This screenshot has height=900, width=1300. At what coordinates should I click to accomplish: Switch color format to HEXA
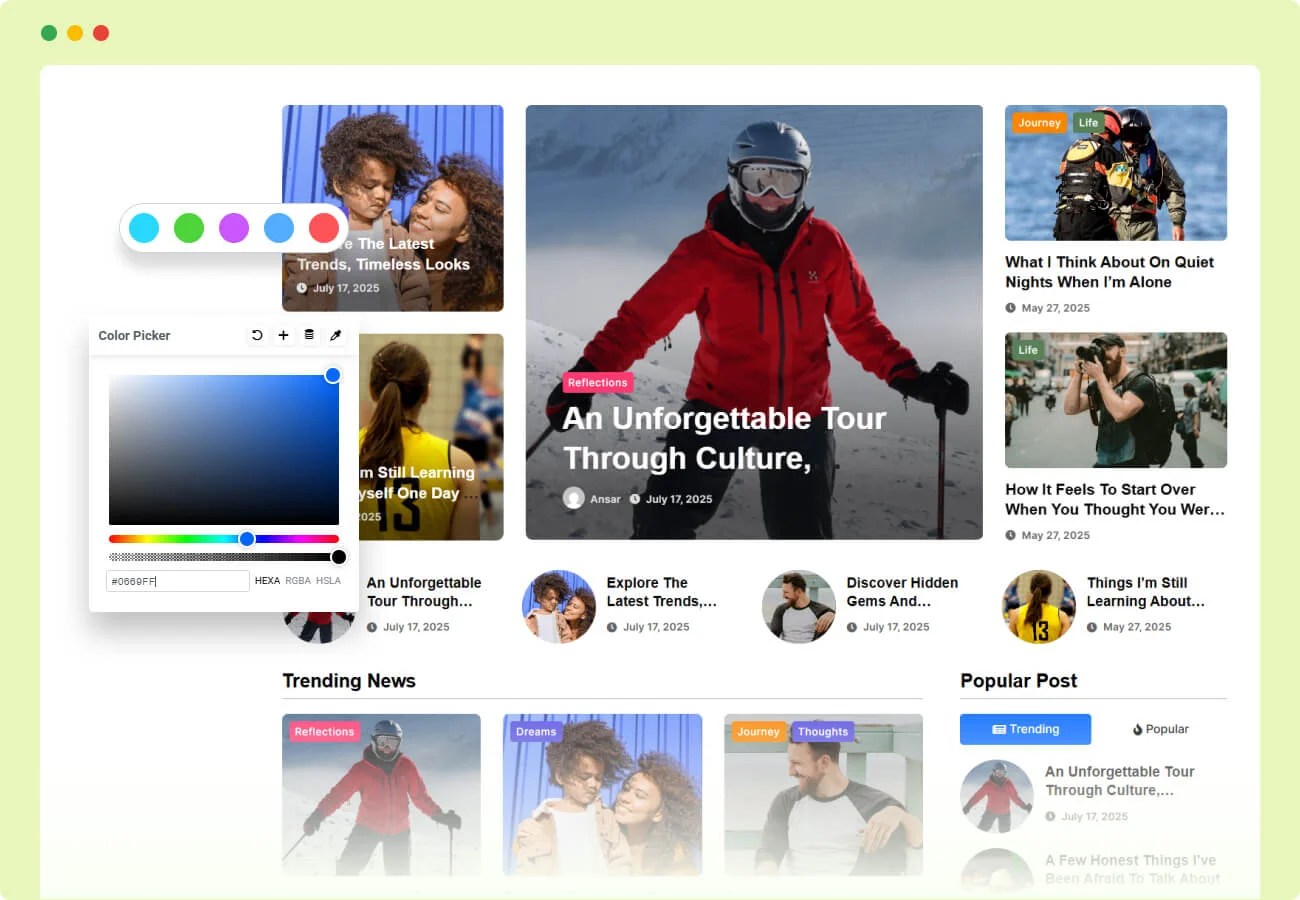267,581
